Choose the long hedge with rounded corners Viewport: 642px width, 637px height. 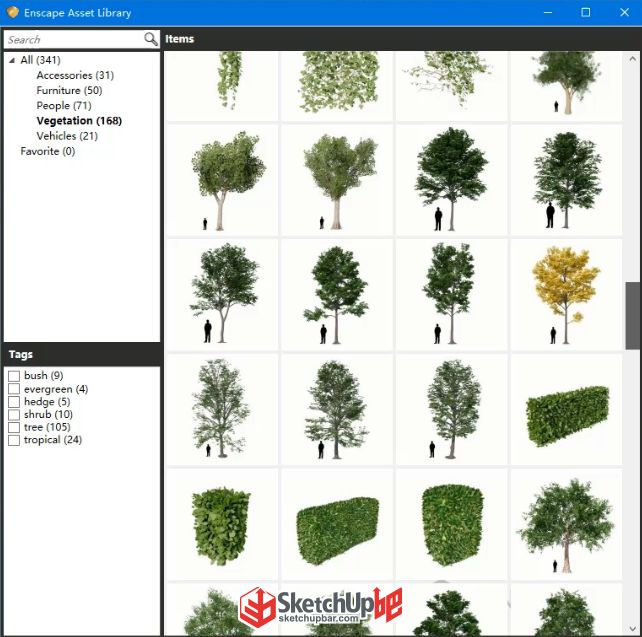click(337, 524)
